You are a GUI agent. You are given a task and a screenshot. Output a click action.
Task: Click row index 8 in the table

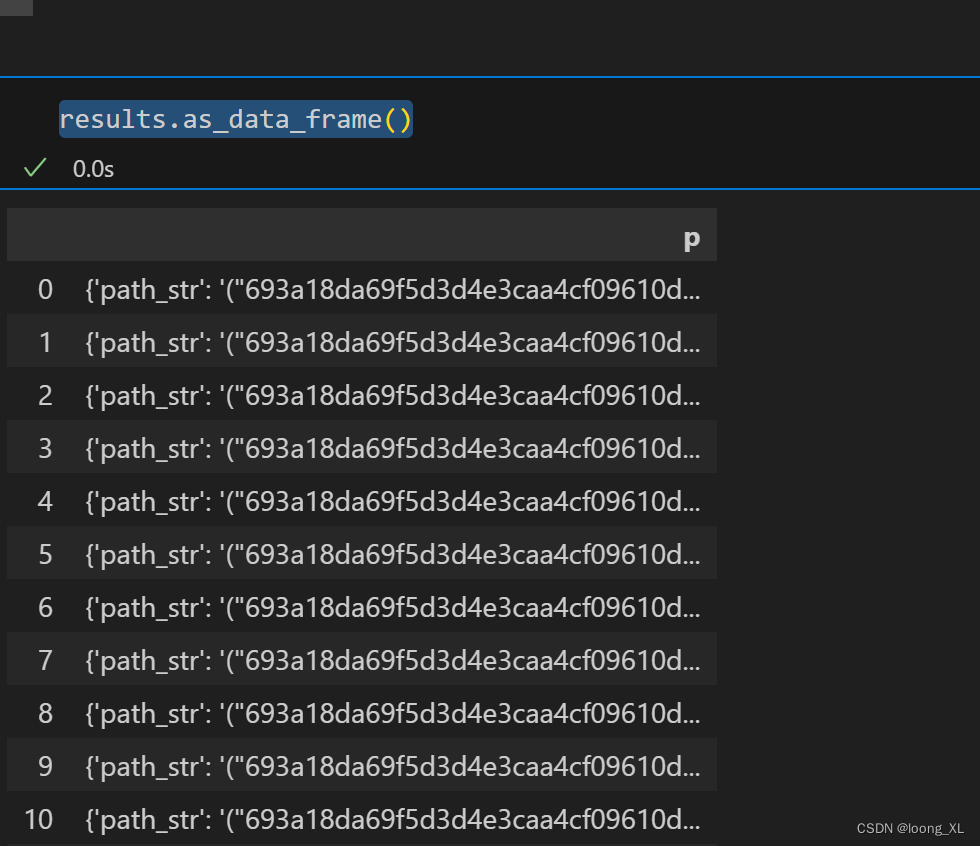tap(45, 714)
